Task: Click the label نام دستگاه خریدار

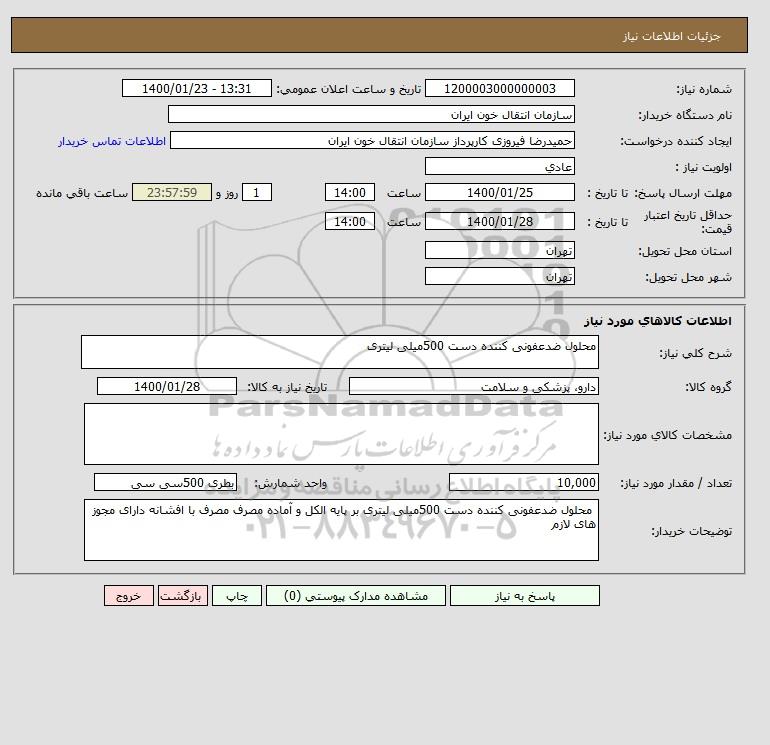Action: click(685, 115)
